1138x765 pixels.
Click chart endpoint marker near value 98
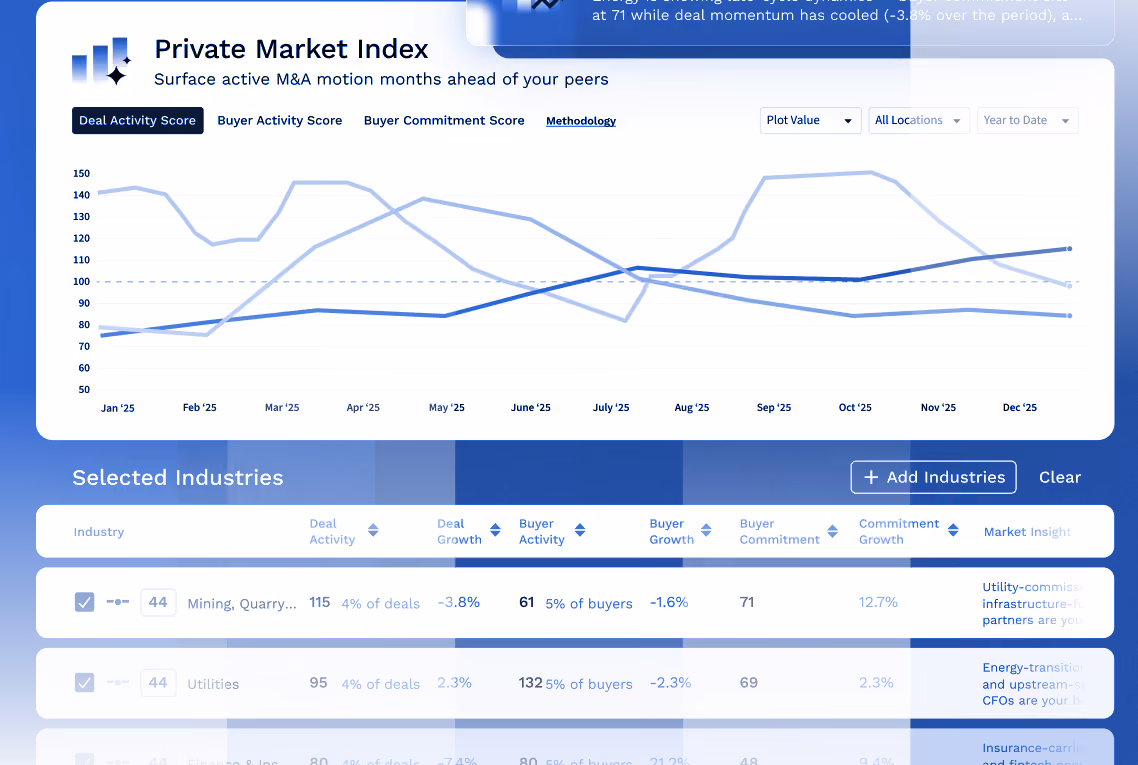[x=1069, y=286]
